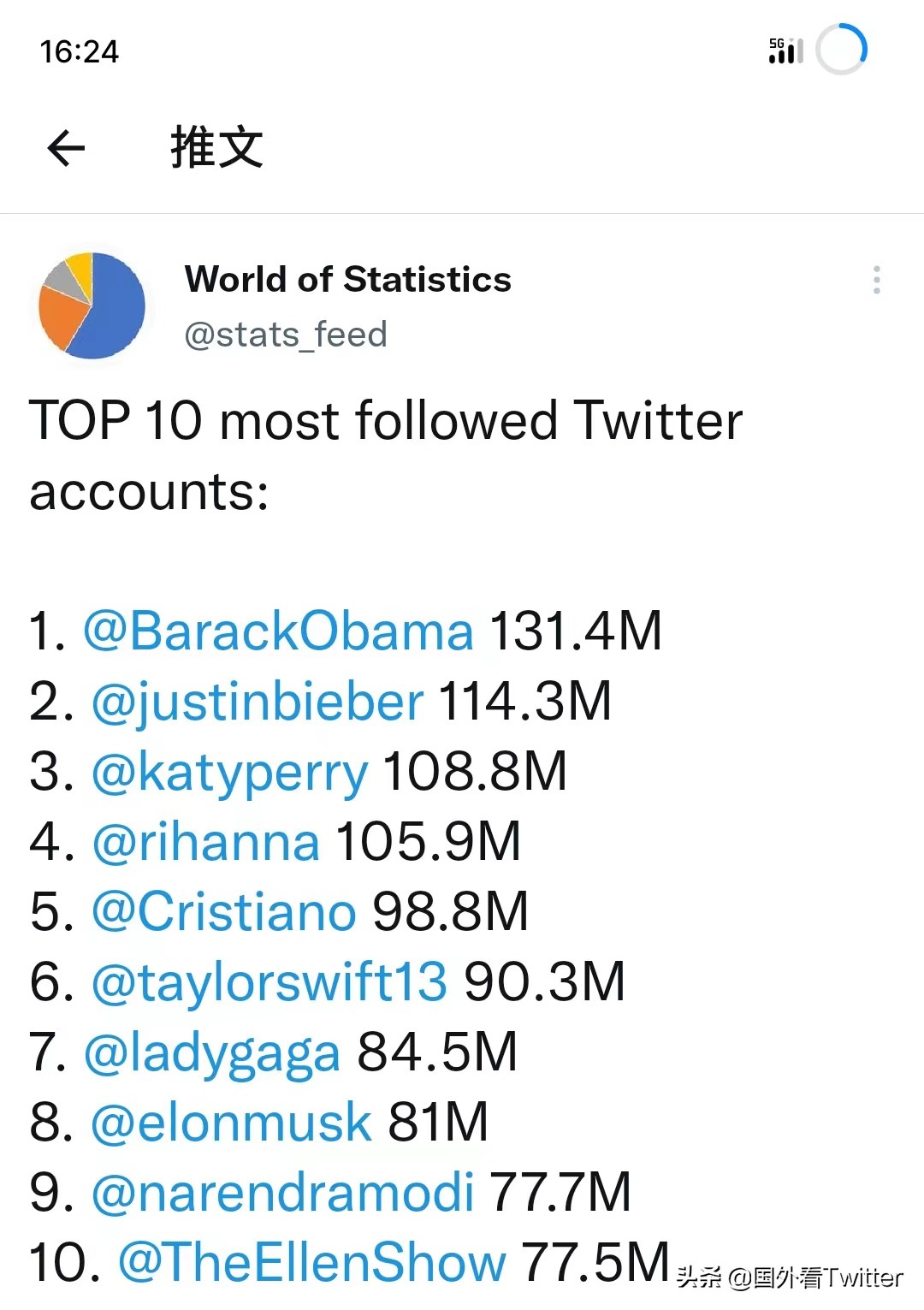The image size is (924, 1310).
Task: Tap the 推文 page title
Action: [x=216, y=147]
